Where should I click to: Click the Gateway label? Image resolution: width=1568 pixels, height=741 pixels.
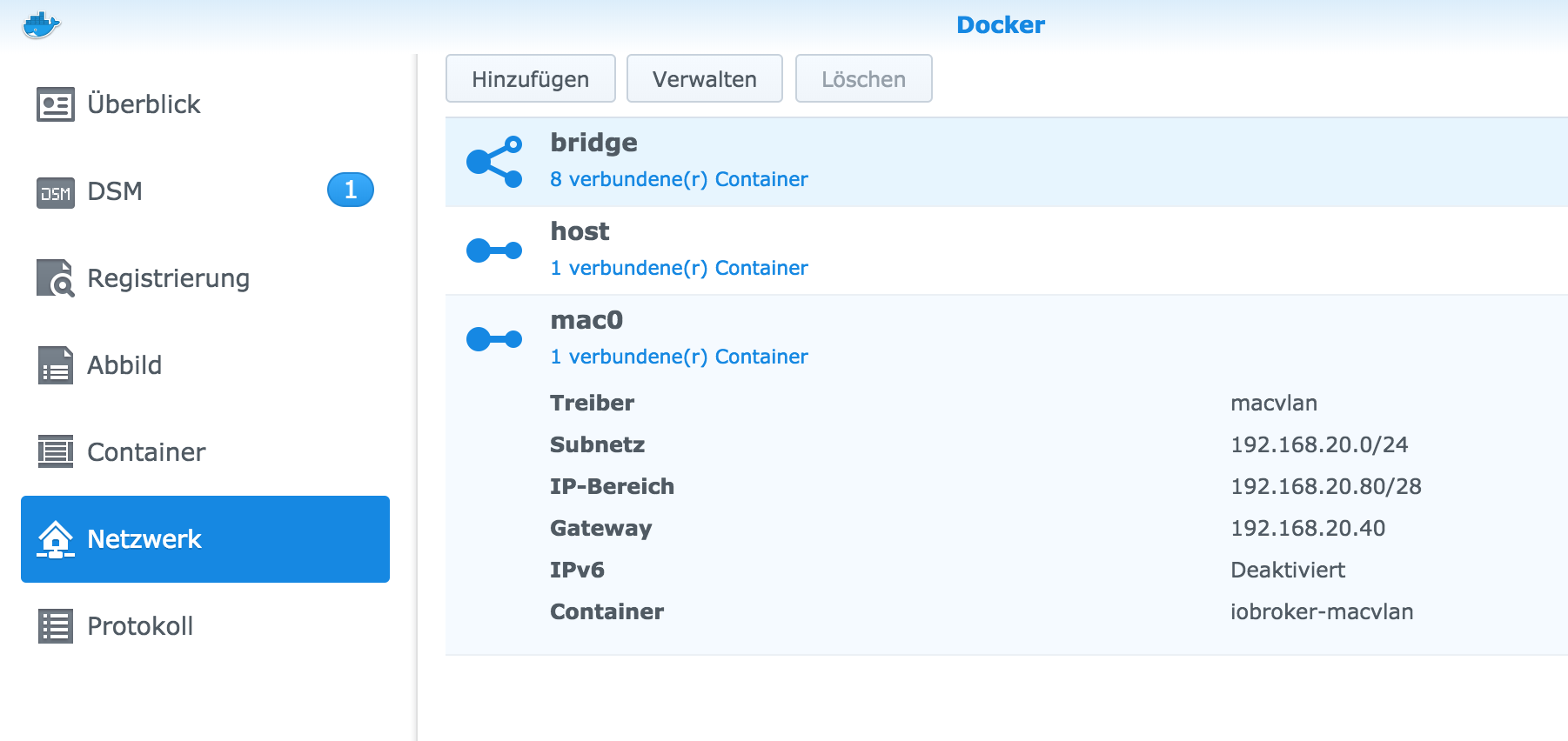(x=600, y=528)
